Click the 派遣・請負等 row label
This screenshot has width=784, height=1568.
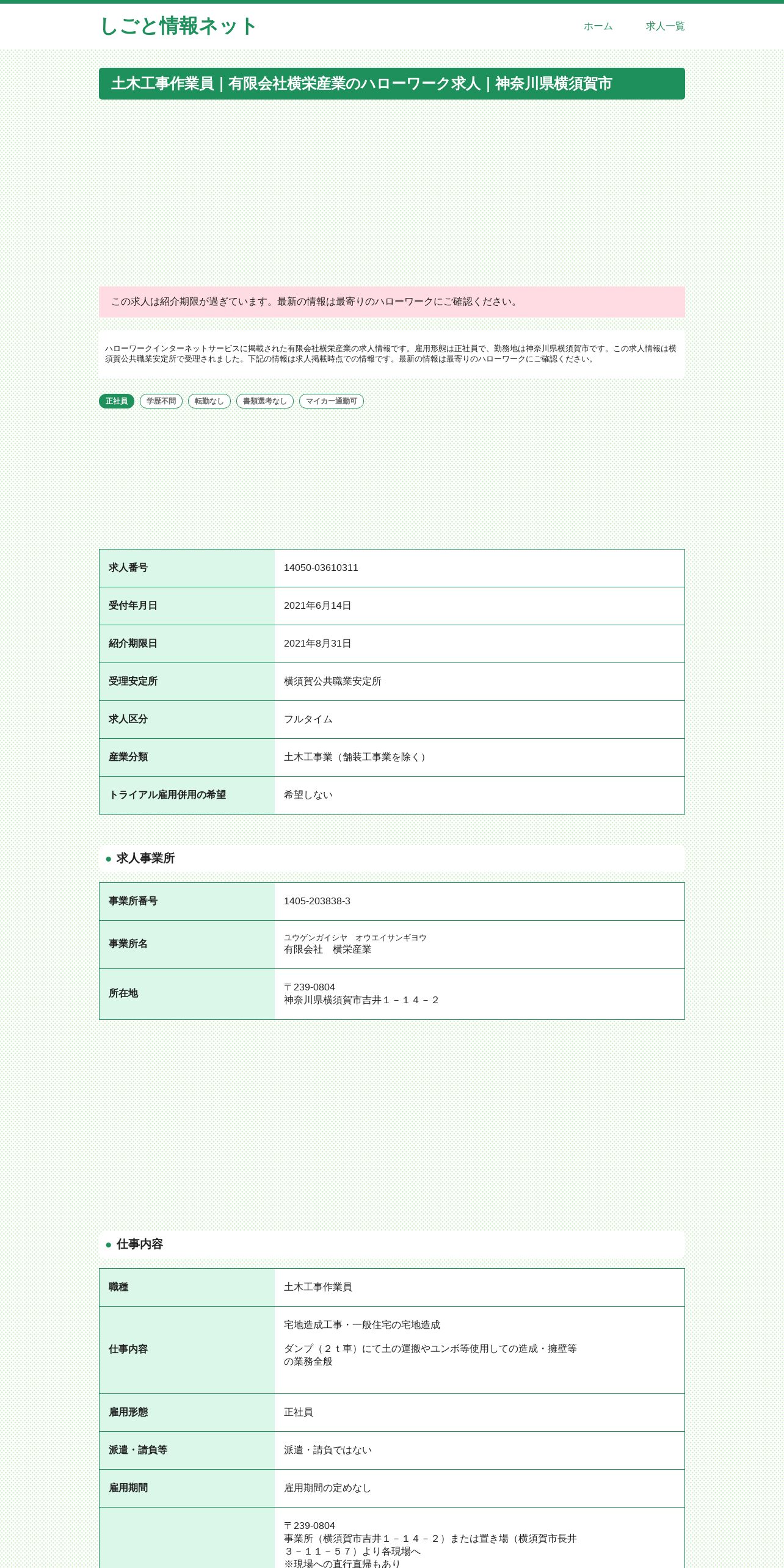coord(138,1450)
